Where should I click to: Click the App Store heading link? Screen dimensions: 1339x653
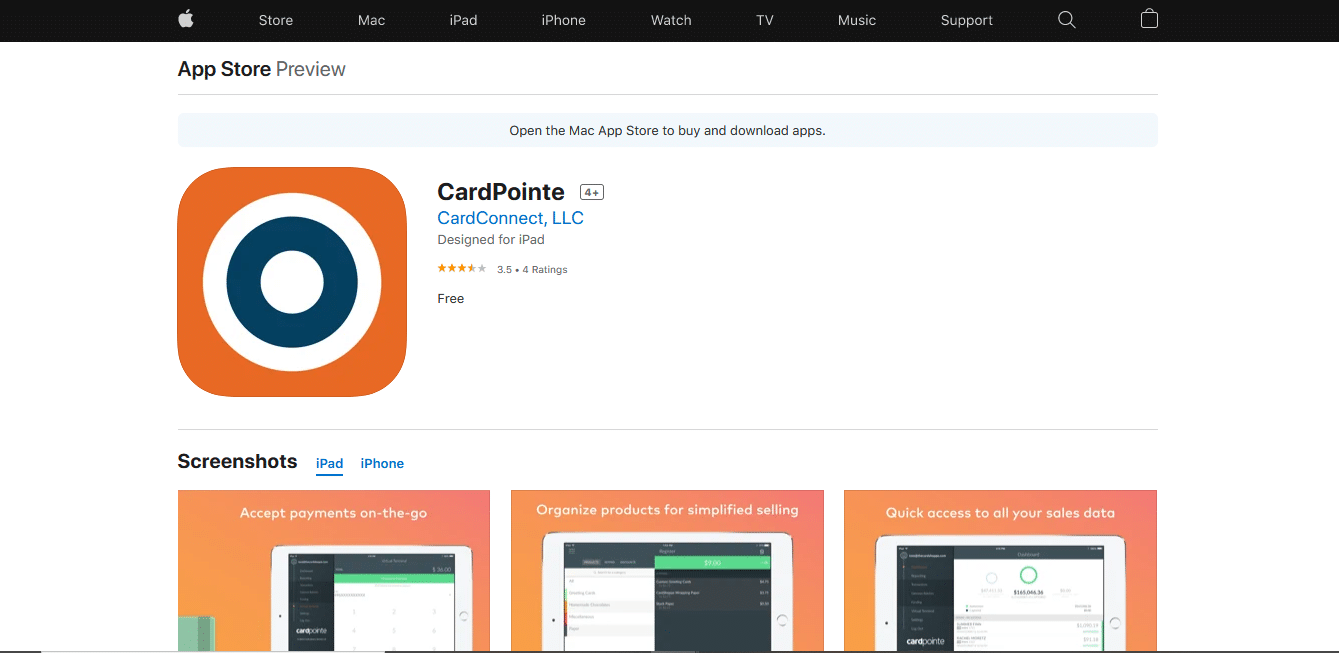(x=224, y=69)
